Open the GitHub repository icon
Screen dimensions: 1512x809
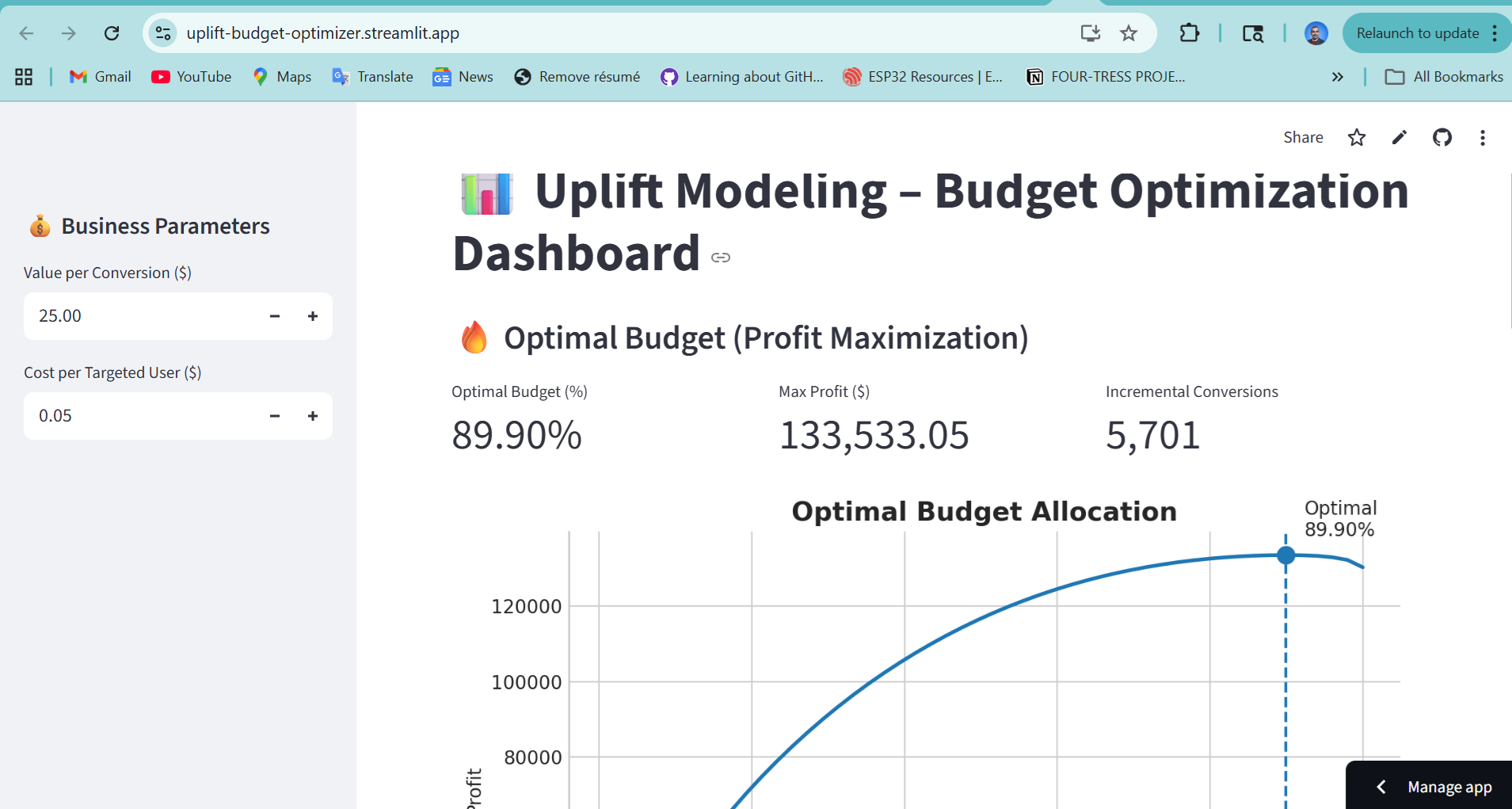click(x=1442, y=137)
